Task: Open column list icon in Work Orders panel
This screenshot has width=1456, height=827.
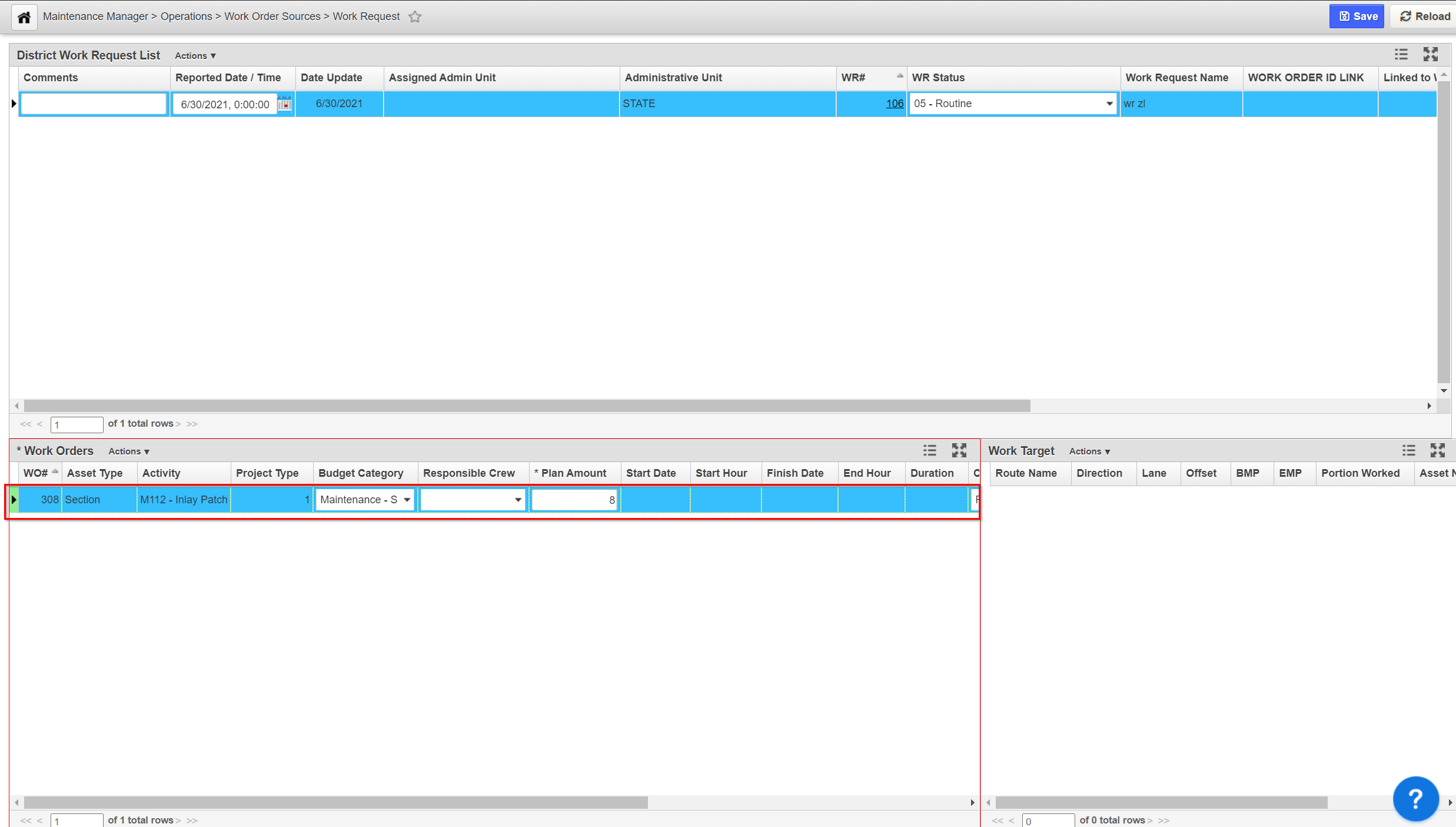Action: click(x=930, y=451)
